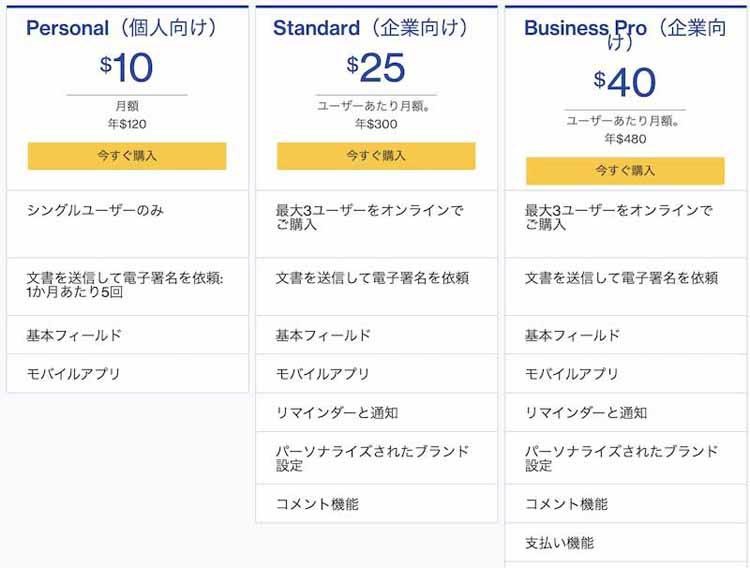
Task: Click the 今すぐ購入 button under Business Pro
Action: [x=625, y=171]
